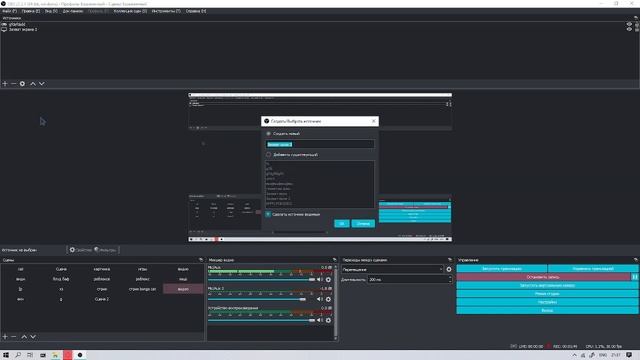The width and height of the screenshot is (640, 360).
Task: Open the Док-панели menu
Action: [x=73, y=11]
